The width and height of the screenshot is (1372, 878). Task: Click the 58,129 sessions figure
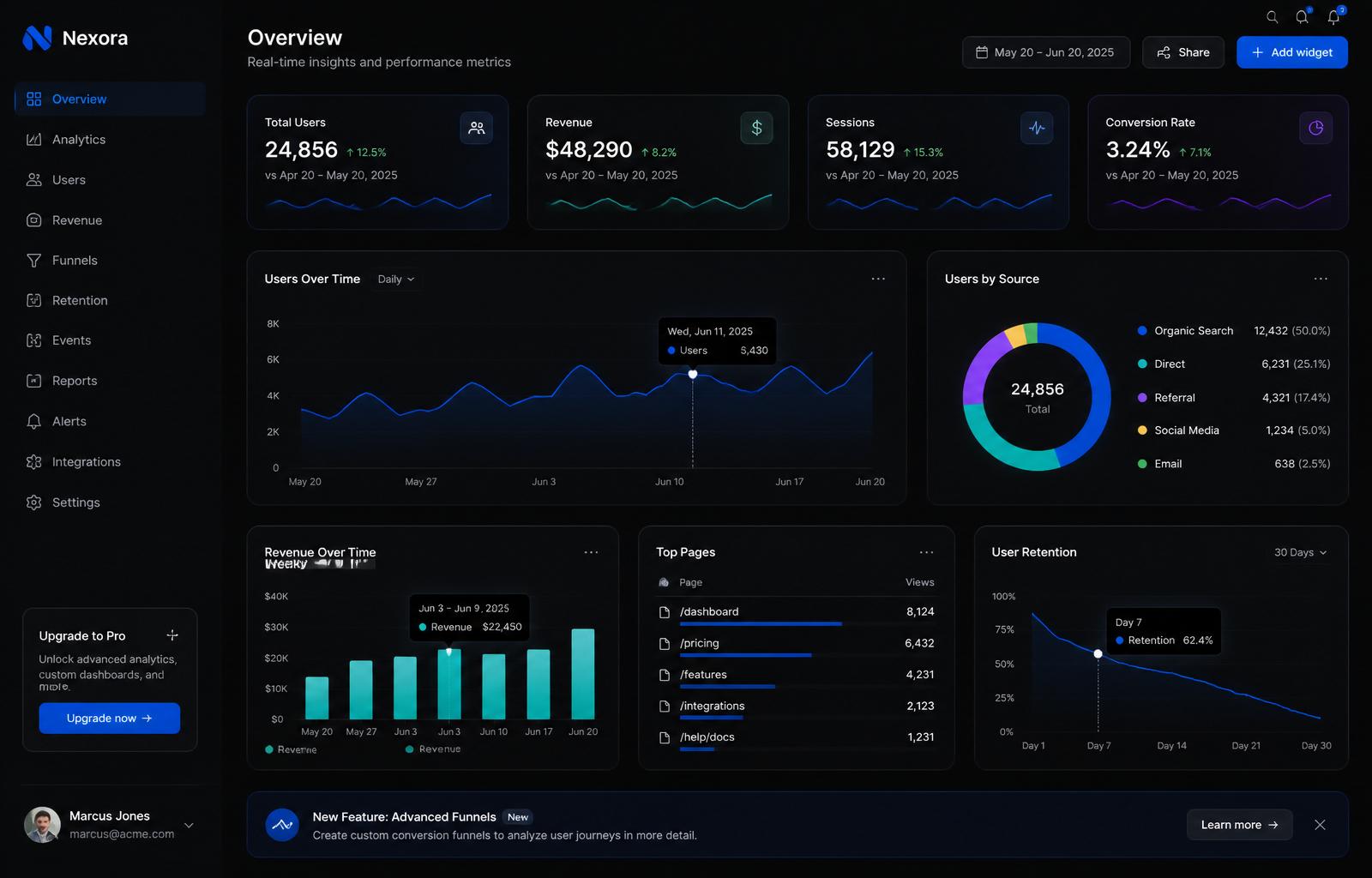click(x=860, y=150)
